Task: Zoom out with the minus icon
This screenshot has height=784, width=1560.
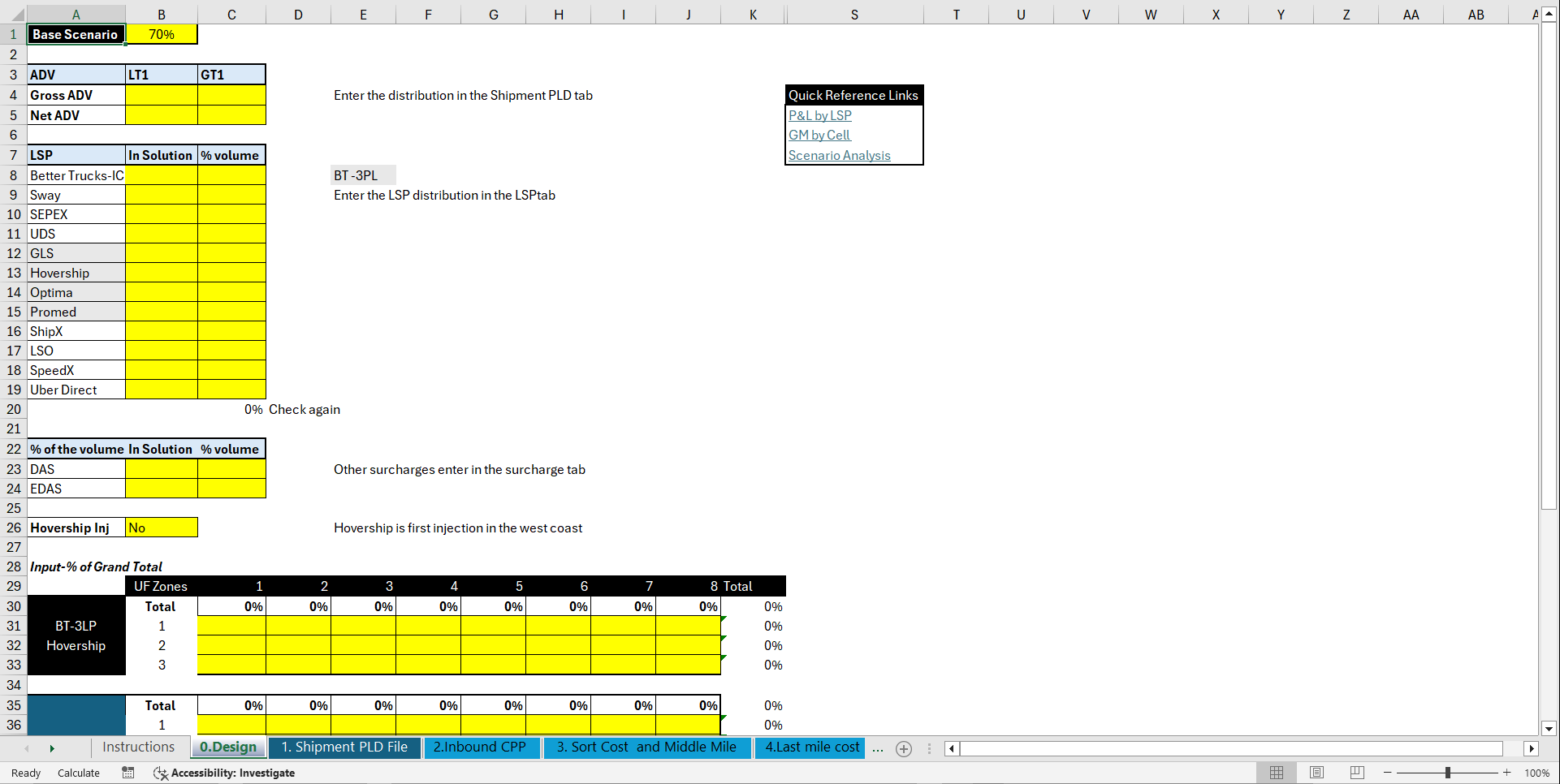Action: click(x=1389, y=773)
